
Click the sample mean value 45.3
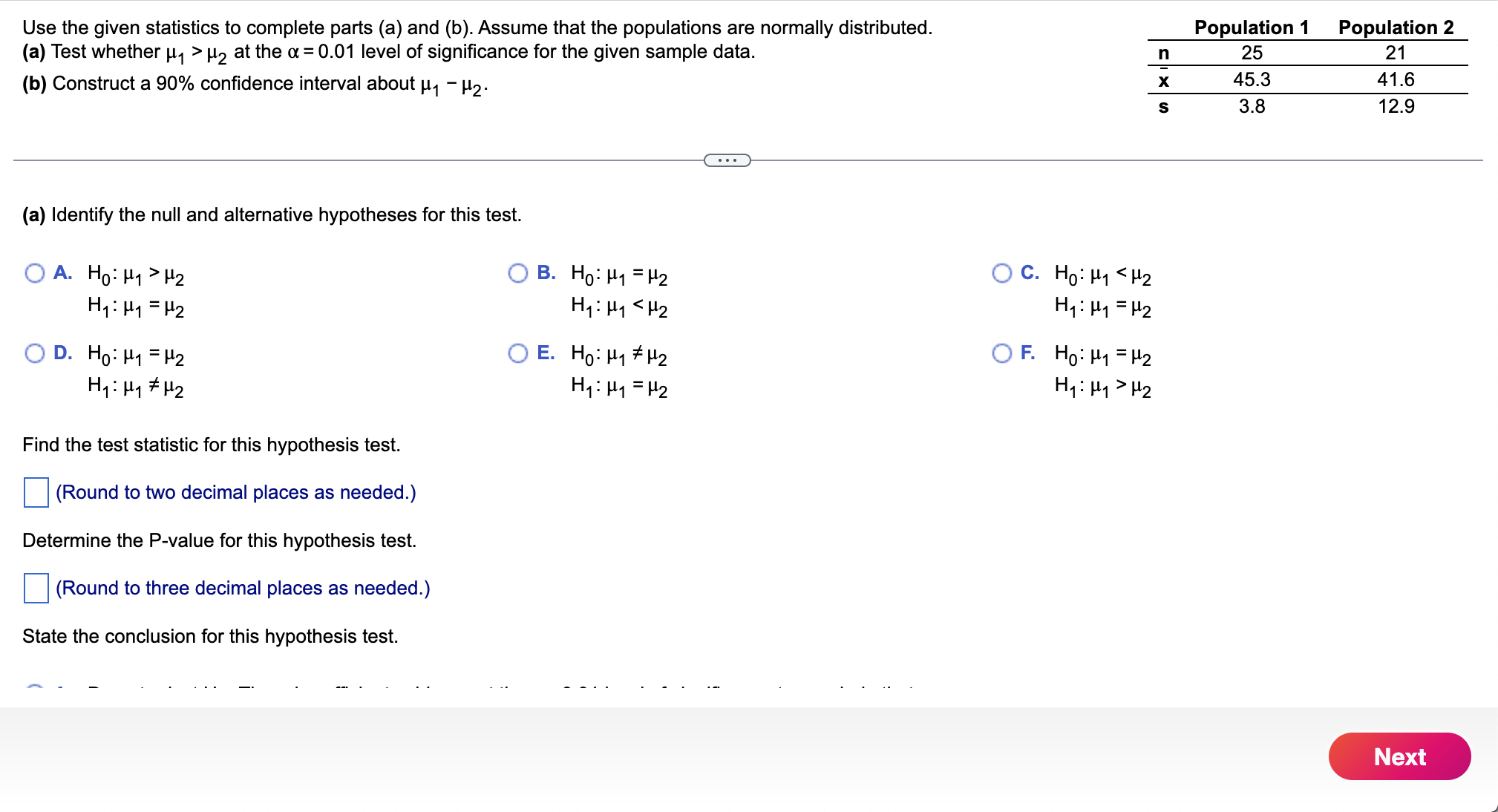point(1252,80)
